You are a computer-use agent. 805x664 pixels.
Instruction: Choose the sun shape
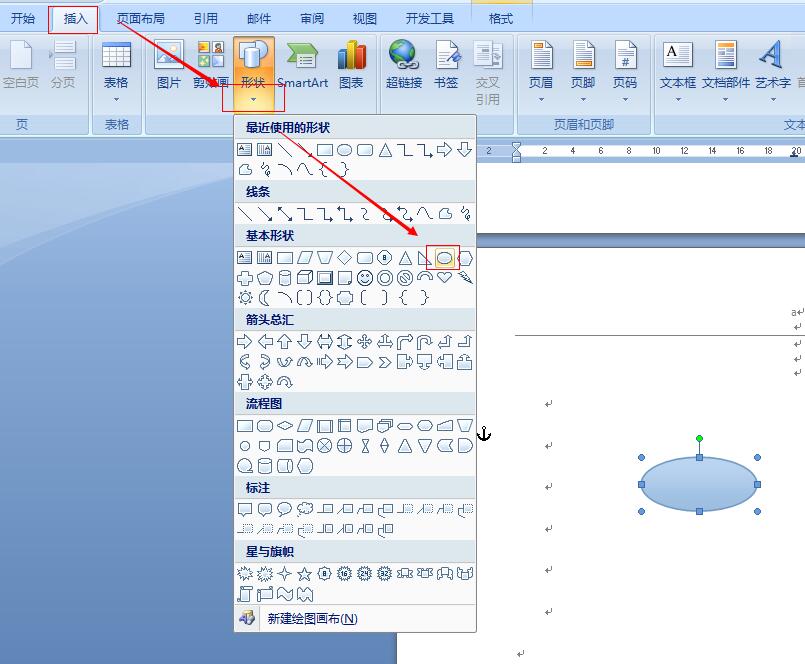point(245,298)
